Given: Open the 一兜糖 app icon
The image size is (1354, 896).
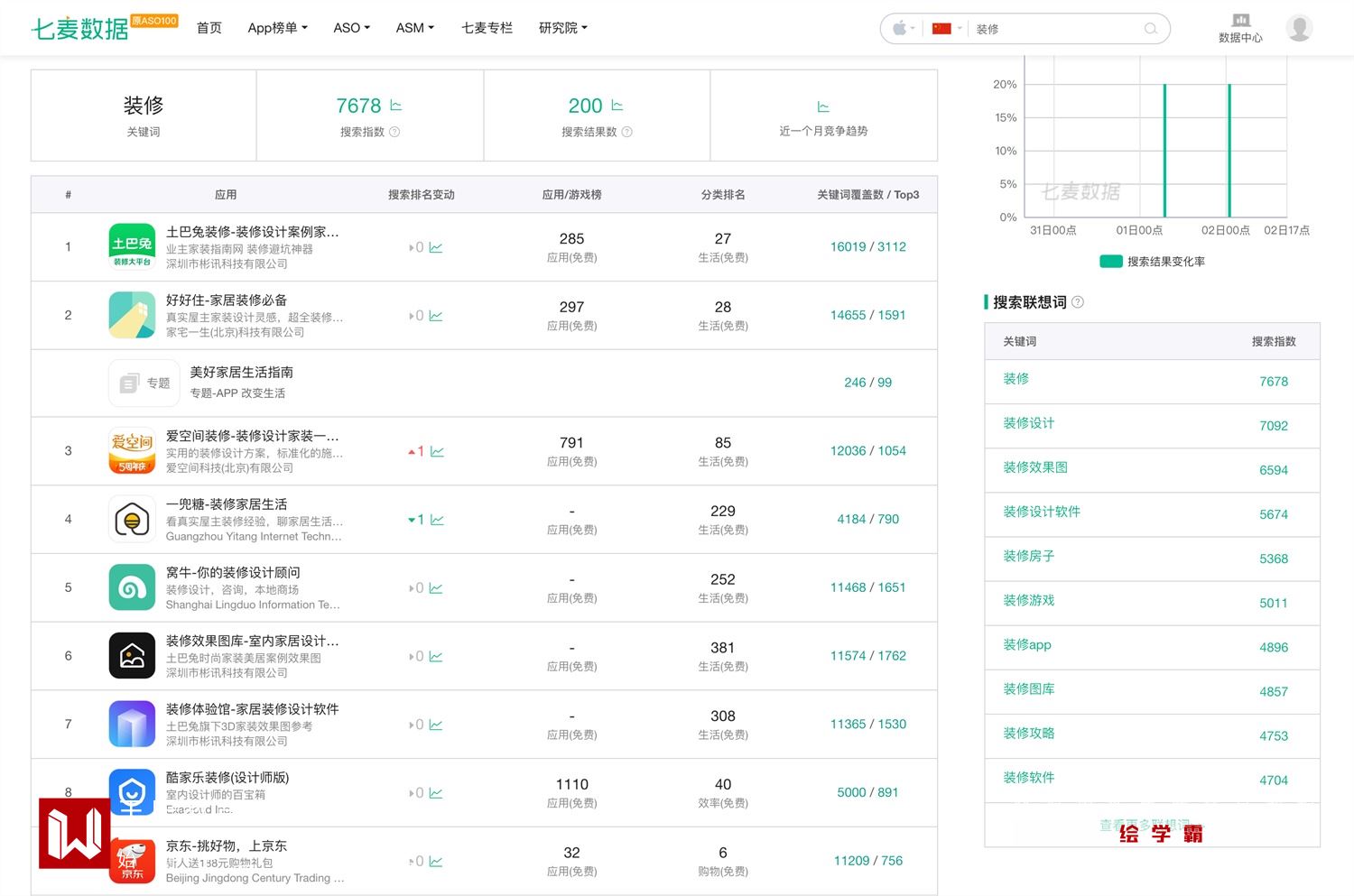Looking at the screenshot, I should pos(132,519).
